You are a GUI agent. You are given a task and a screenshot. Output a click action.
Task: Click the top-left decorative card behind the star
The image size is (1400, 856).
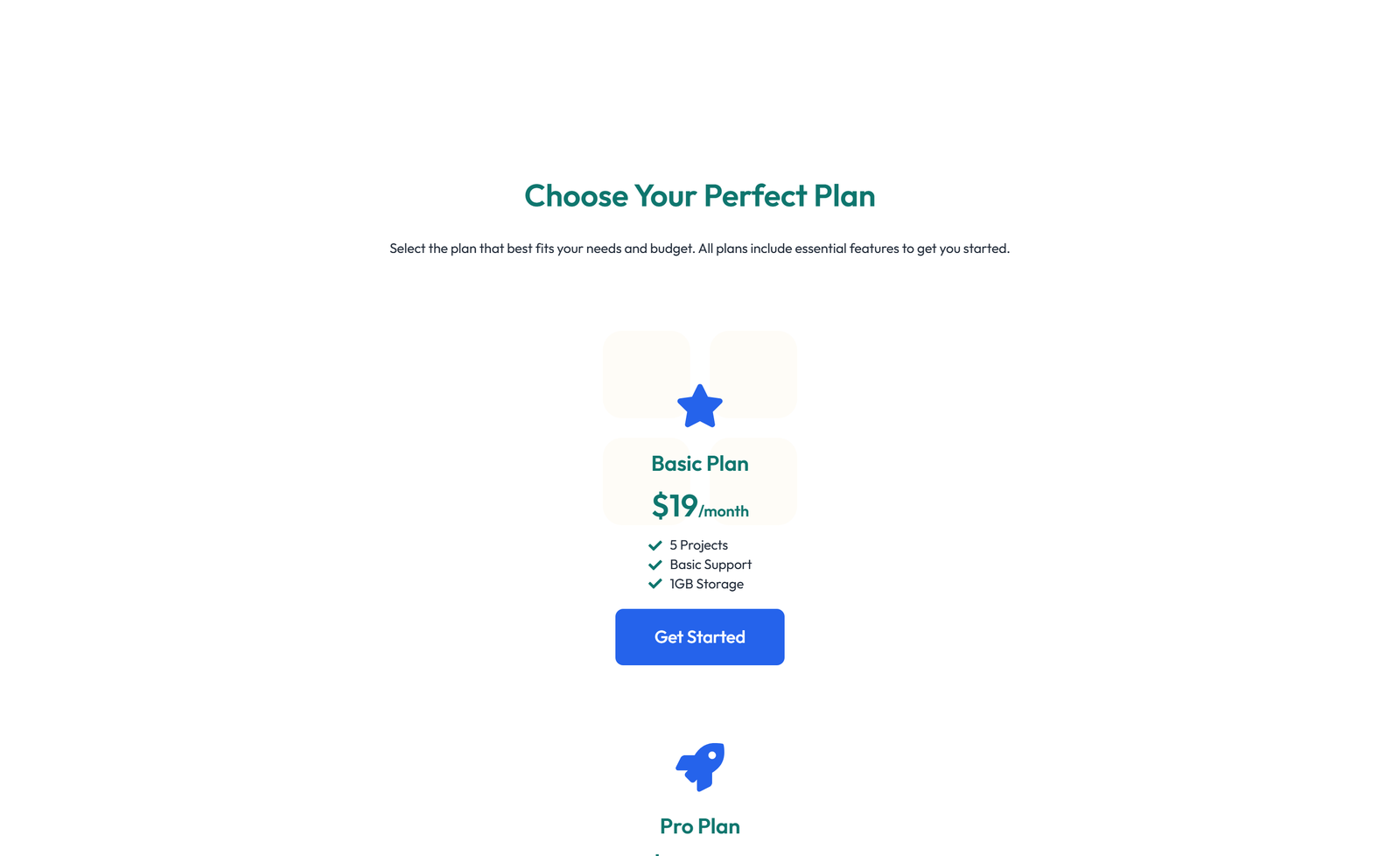[x=647, y=374]
